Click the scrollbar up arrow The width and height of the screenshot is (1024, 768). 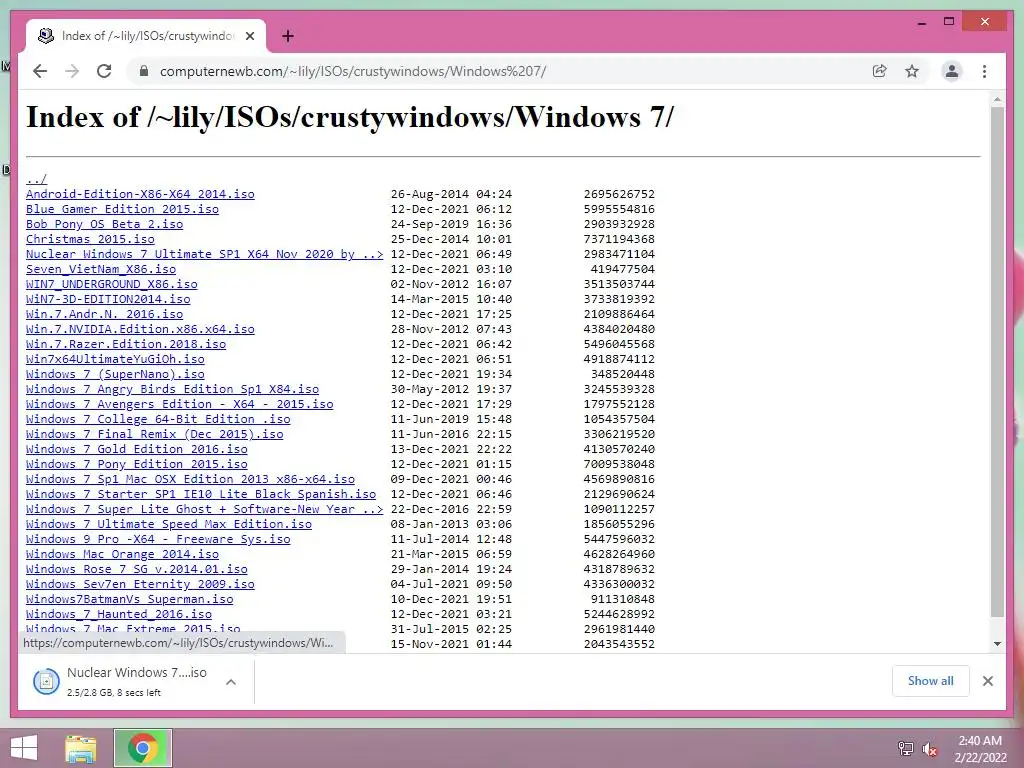pos(997,100)
